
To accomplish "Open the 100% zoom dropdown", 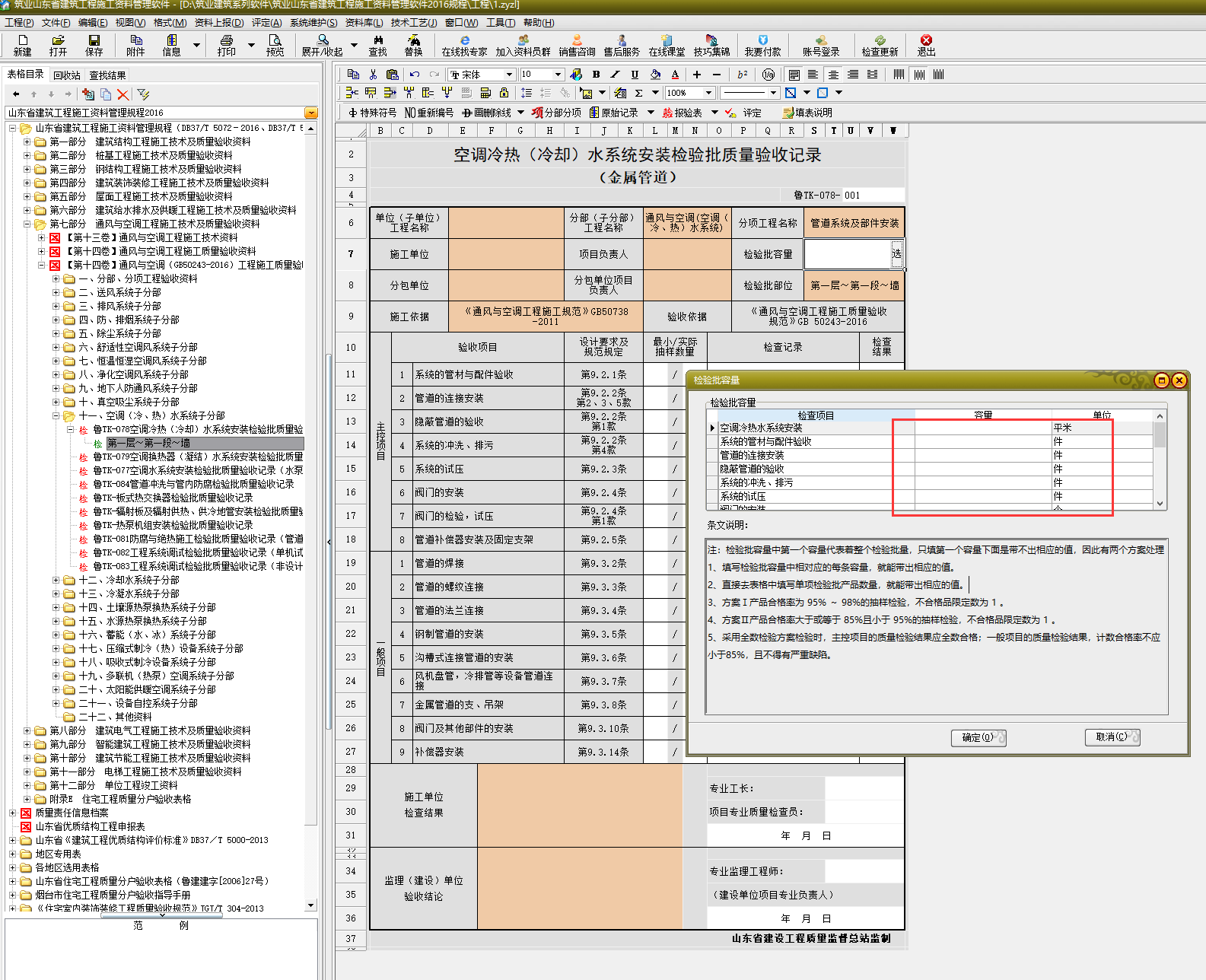I will 709,93.
